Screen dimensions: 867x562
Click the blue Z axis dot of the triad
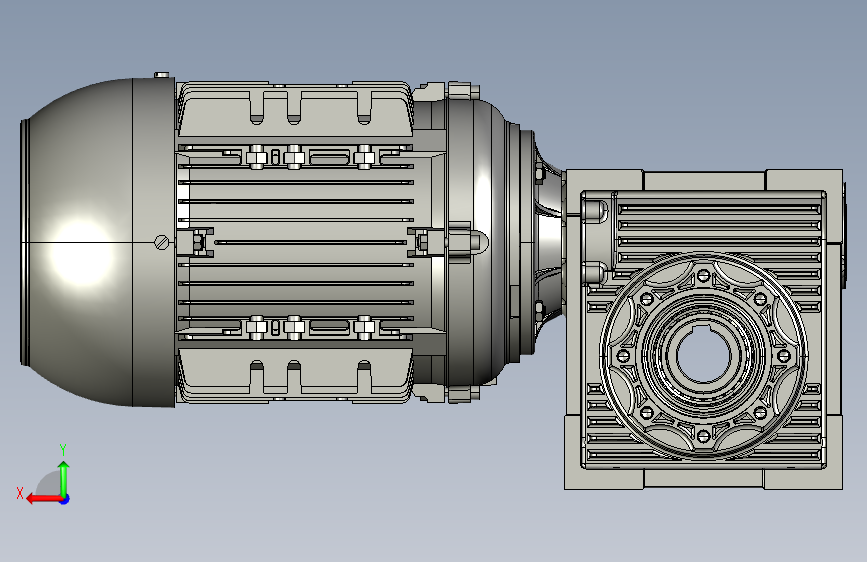[x=65, y=499]
